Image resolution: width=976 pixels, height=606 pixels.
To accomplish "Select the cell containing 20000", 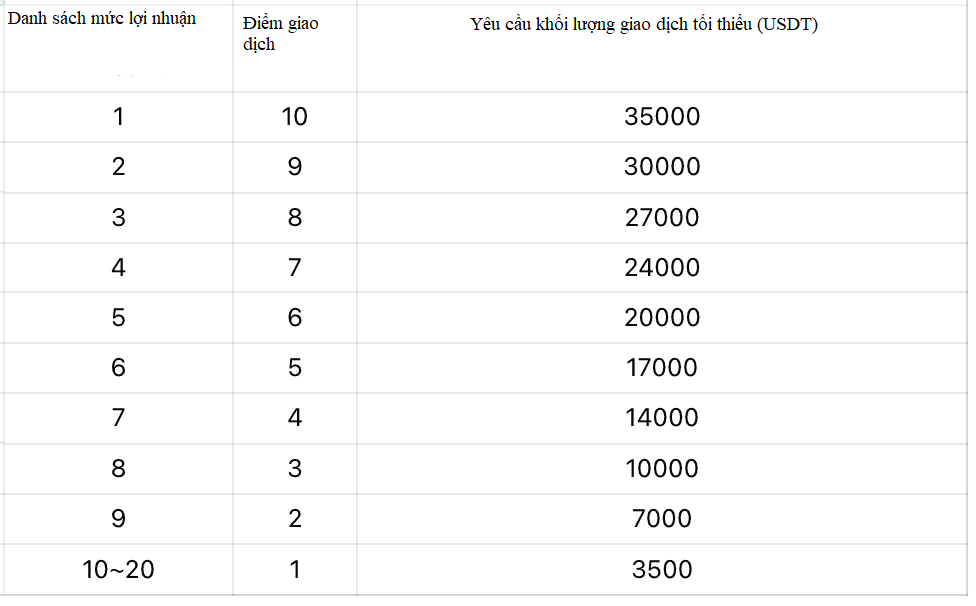I will point(661,318).
